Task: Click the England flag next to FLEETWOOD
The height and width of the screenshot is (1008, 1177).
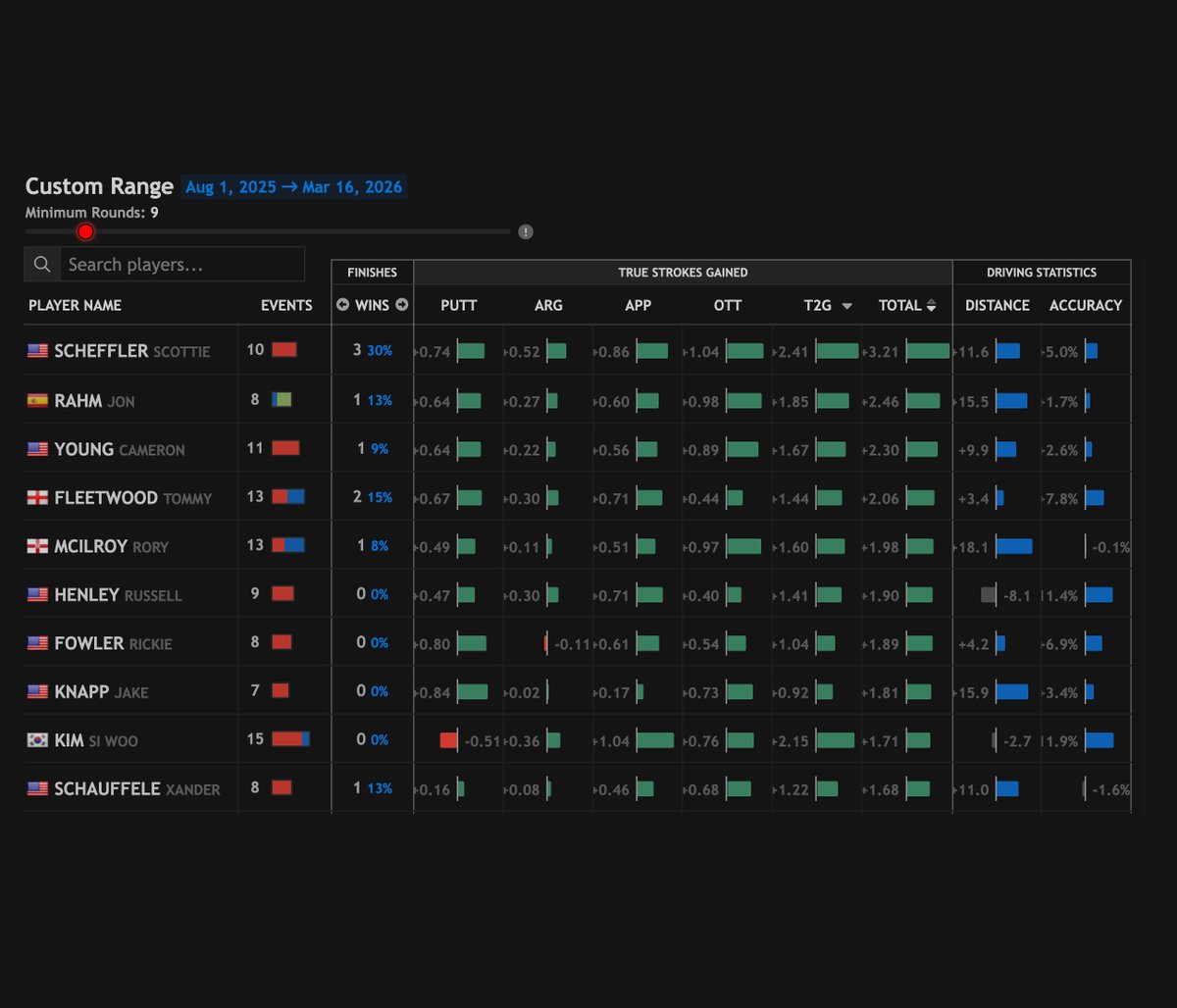Action: tap(37, 497)
